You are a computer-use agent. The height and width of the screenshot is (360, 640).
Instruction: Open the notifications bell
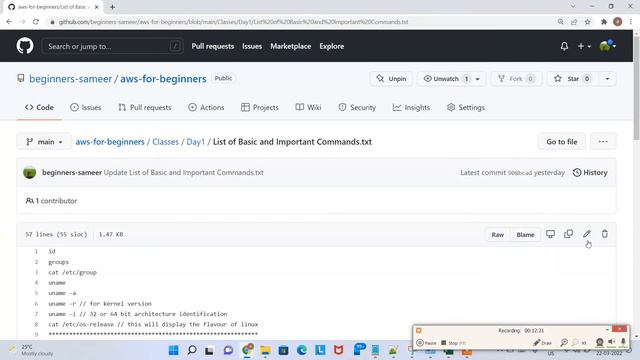click(x=564, y=46)
